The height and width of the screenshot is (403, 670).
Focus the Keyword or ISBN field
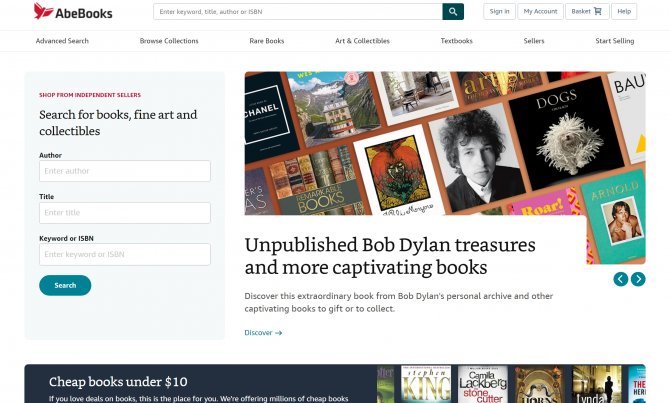(x=125, y=254)
